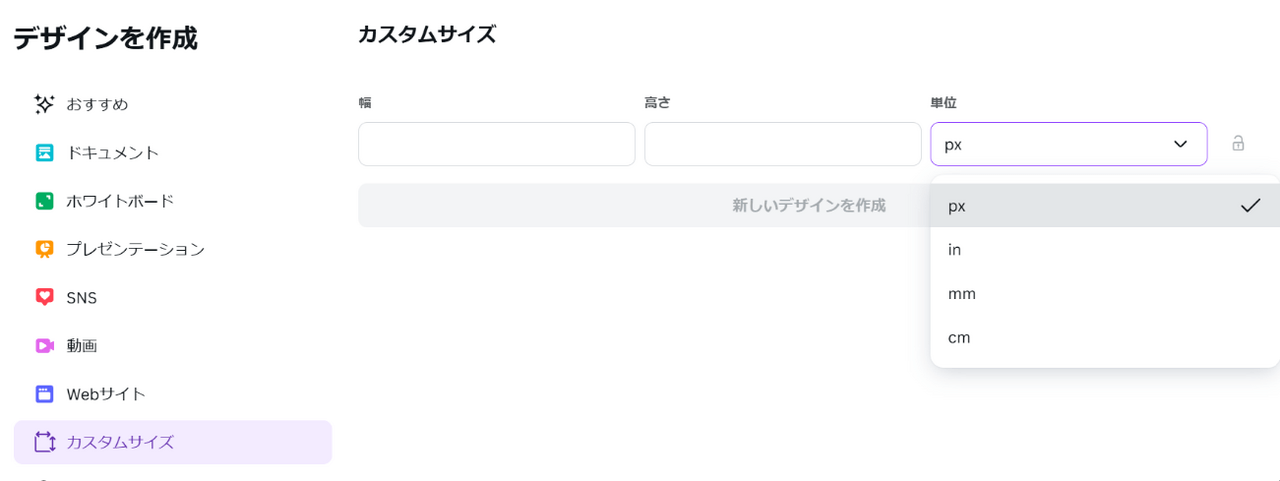Open the ホワイトボード category
Screen dimensions: 1280x481
point(172,201)
